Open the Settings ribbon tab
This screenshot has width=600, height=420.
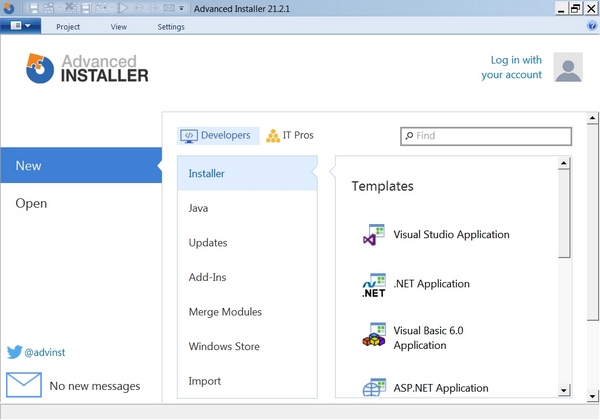[171, 27]
